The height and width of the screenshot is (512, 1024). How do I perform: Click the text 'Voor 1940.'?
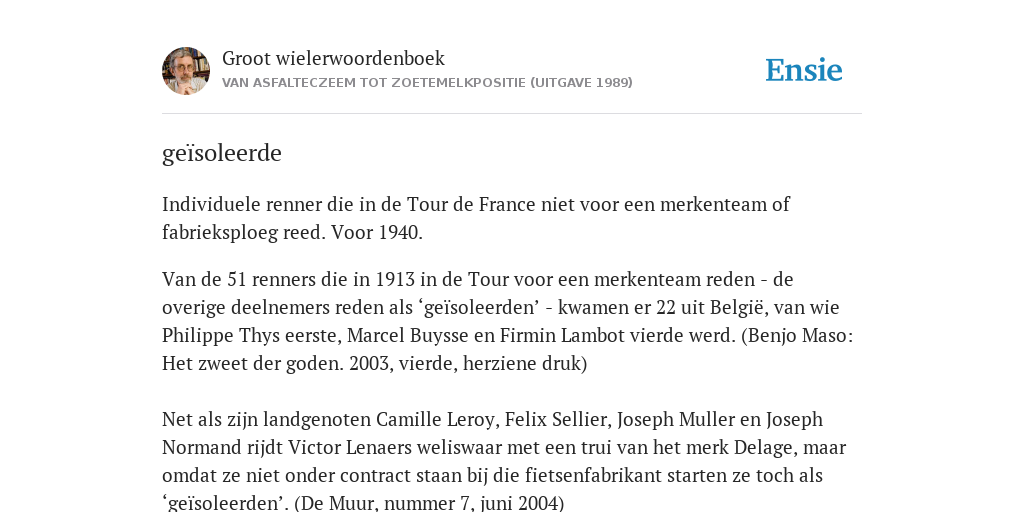click(x=377, y=232)
